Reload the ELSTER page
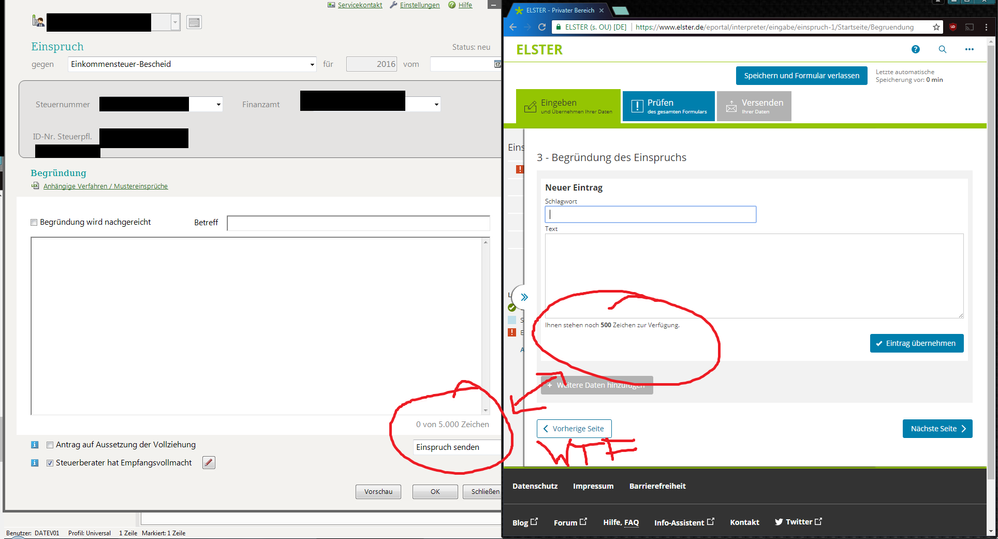This screenshot has height=539, width=998. (x=542, y=27)
